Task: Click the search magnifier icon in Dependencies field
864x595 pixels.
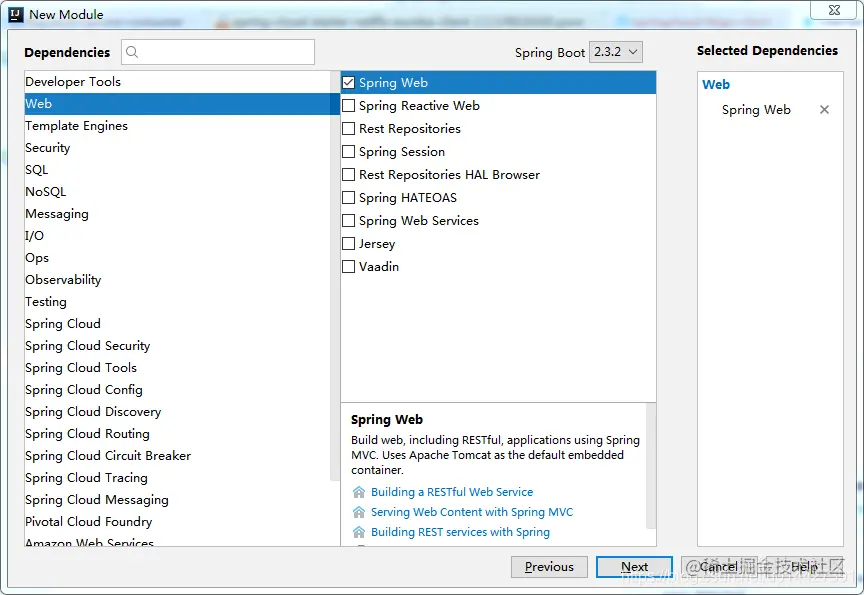Action: pyautogui.click(x=132, y=52)
